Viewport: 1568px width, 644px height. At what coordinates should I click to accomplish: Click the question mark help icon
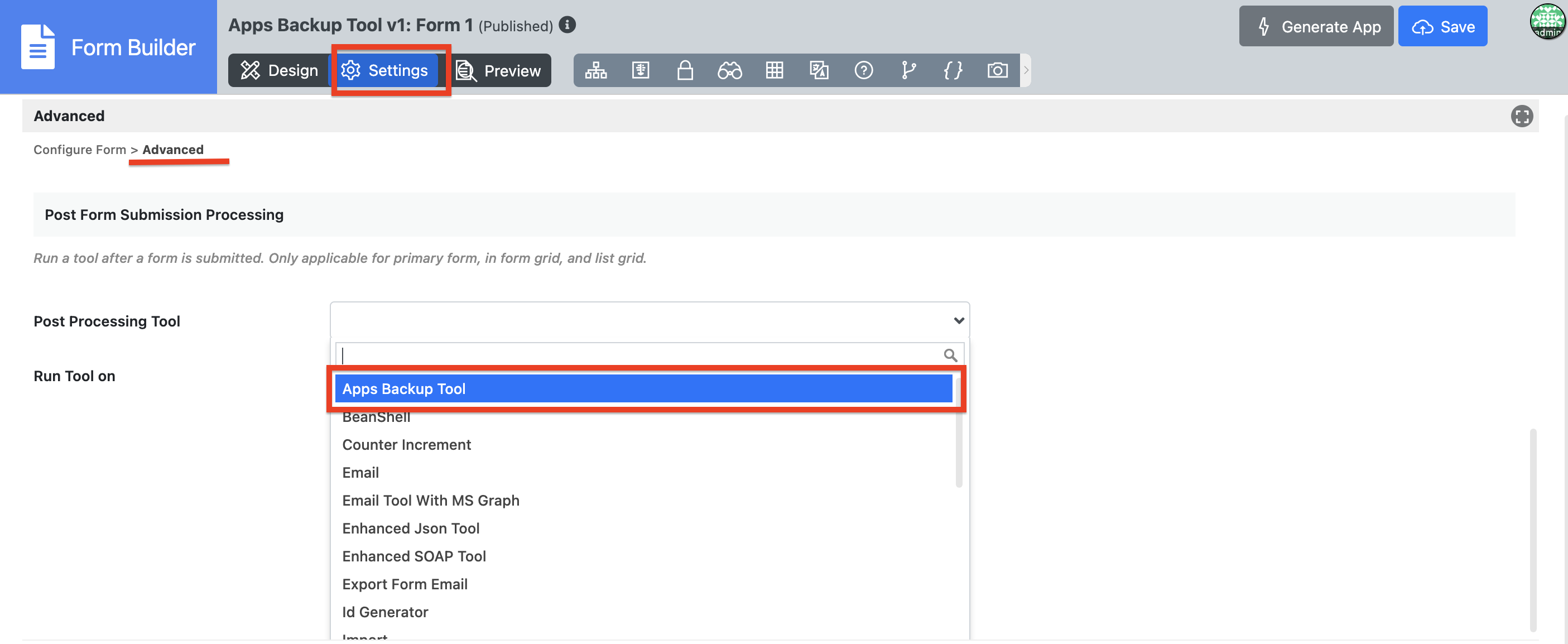[x=863, y=71]
